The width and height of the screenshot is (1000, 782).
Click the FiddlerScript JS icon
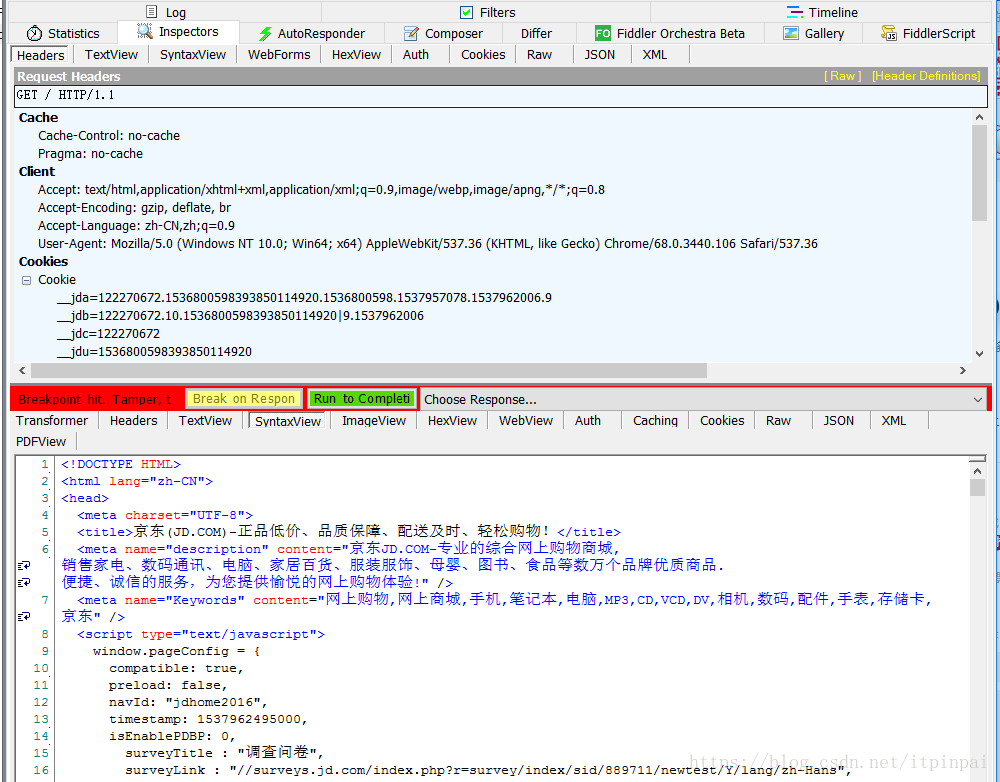pos(889,33)
